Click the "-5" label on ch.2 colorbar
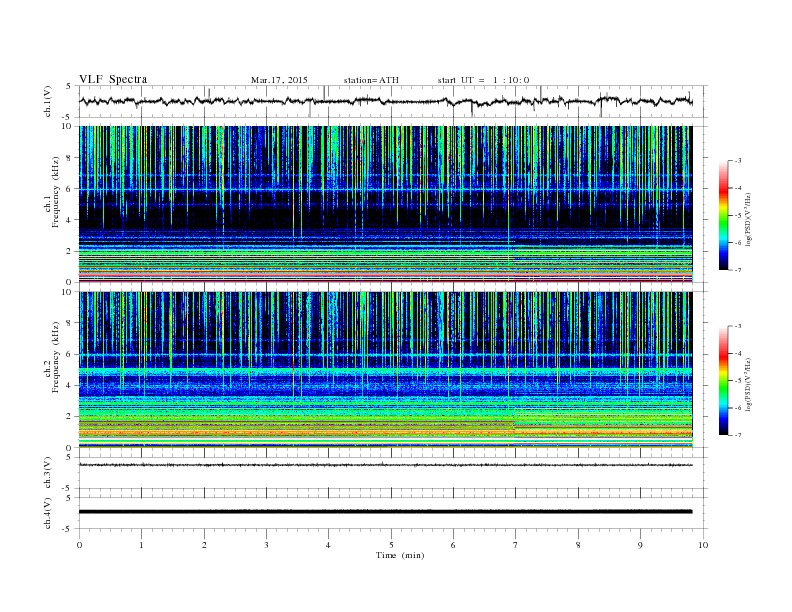The width and height of the screenshot is (792, 612). point(738,381)
